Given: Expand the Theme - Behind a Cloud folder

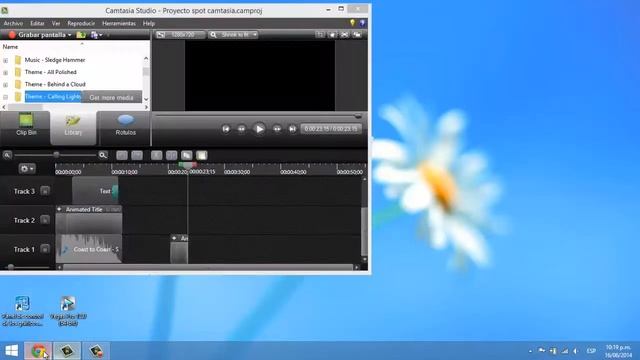Looking at the screenshot, I should (5, 85).
